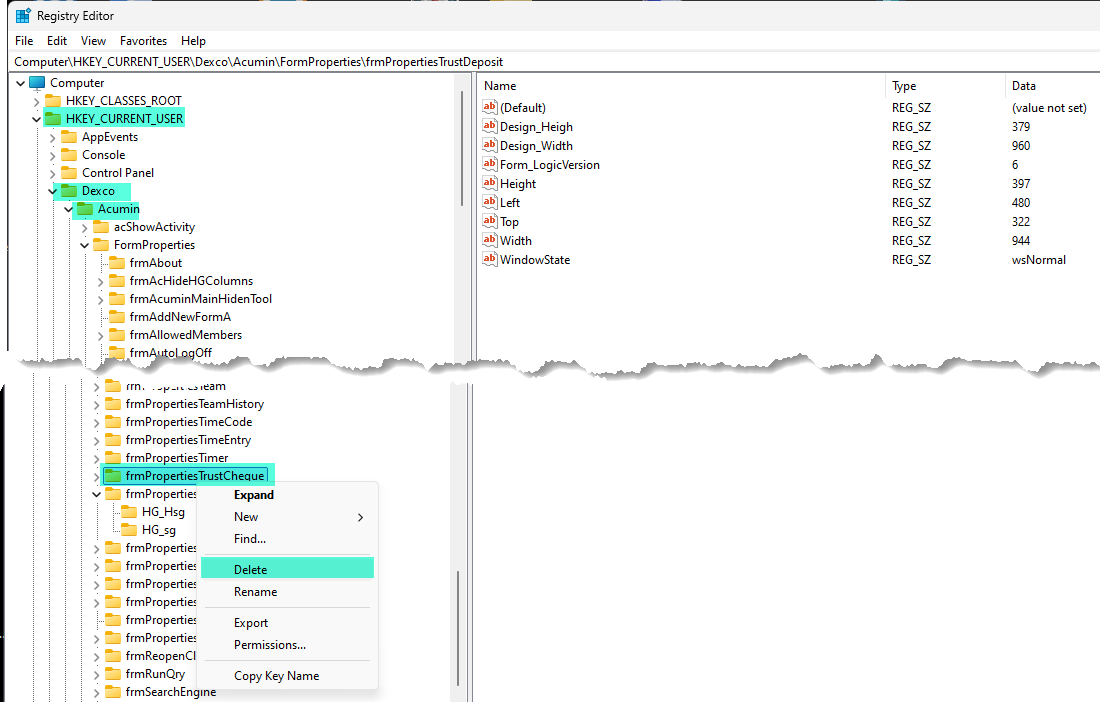The image size is (1100, 702).
Task: Click the frmRunQry folder icon
Action: (113, 674)
